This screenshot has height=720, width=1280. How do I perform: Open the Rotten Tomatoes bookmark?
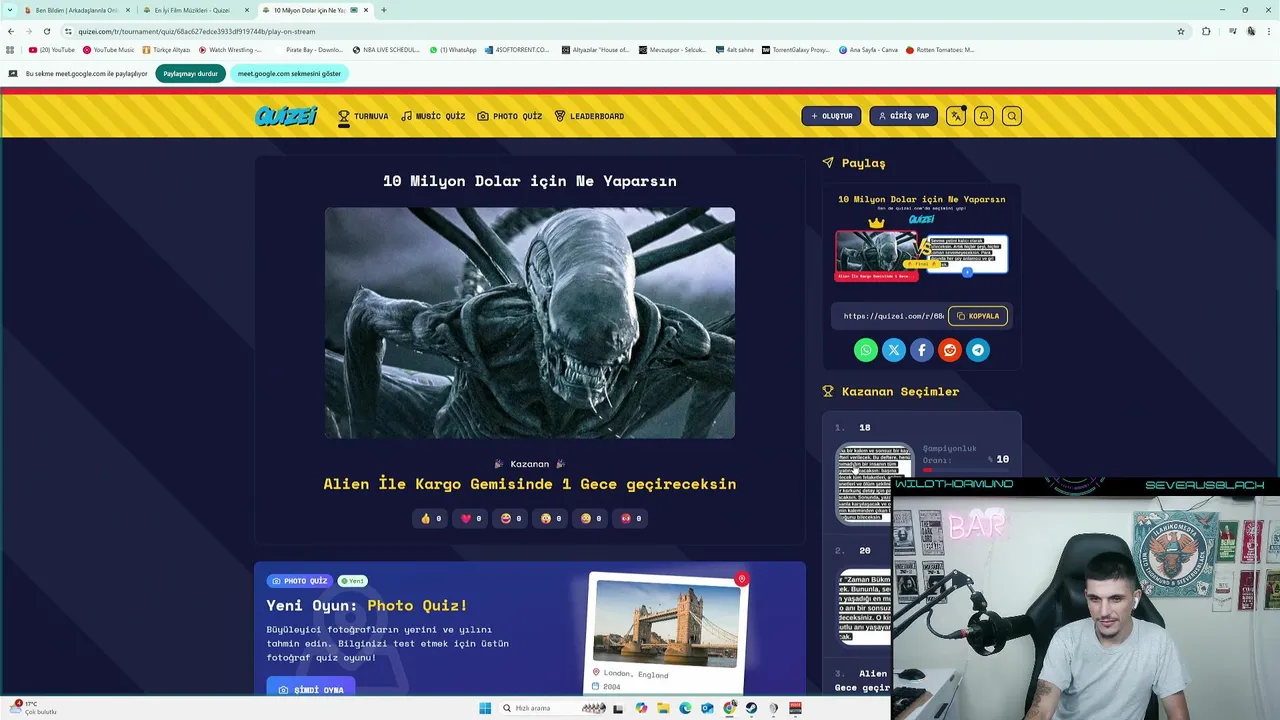tap(940, 50)
